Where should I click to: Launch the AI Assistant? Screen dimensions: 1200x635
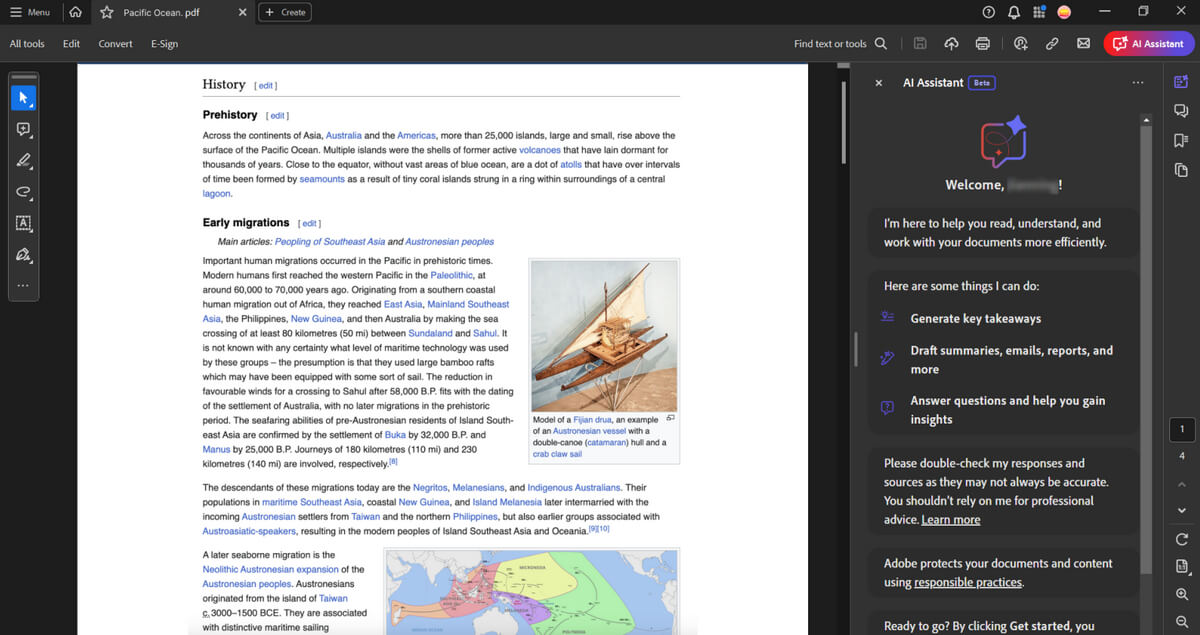pyautogui.click(x=1148, y=43)
